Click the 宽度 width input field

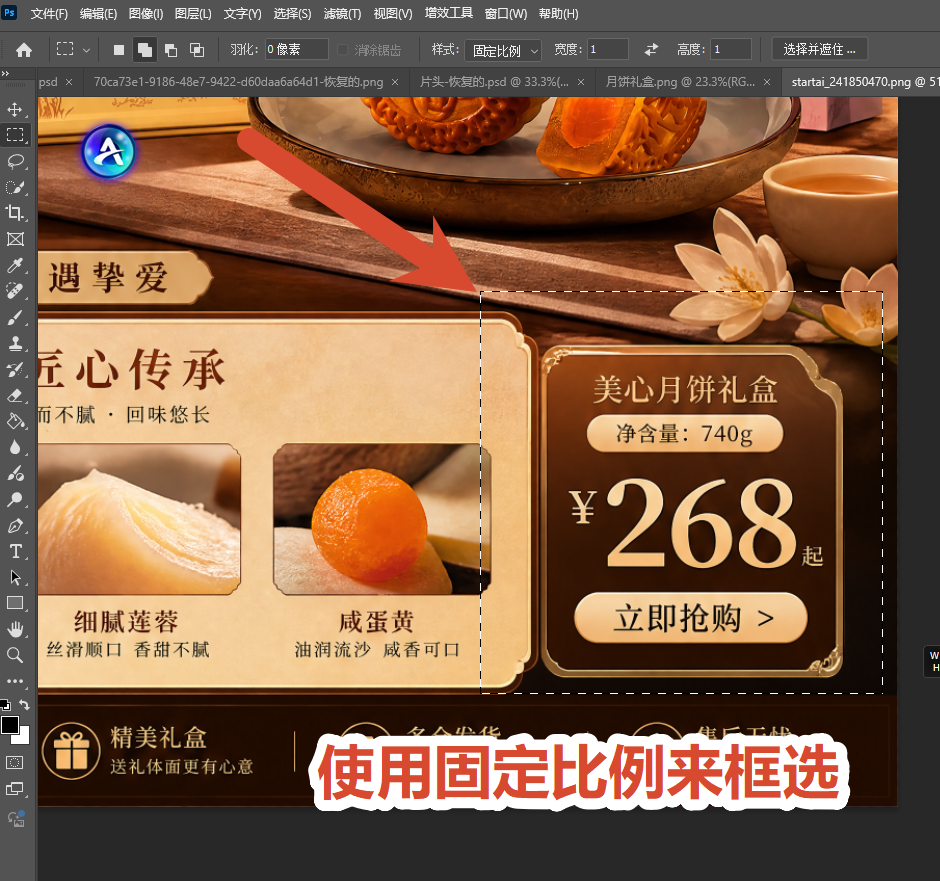pyautogui.click(x=608, y=50)
